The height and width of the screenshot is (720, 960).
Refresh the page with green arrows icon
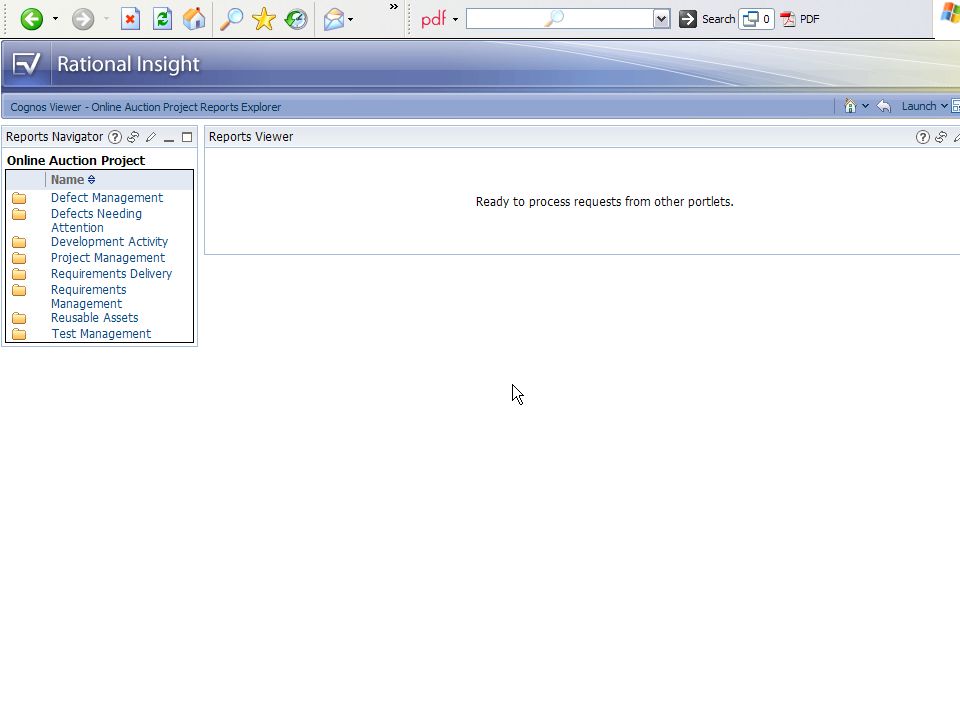[x=162, y=19]
